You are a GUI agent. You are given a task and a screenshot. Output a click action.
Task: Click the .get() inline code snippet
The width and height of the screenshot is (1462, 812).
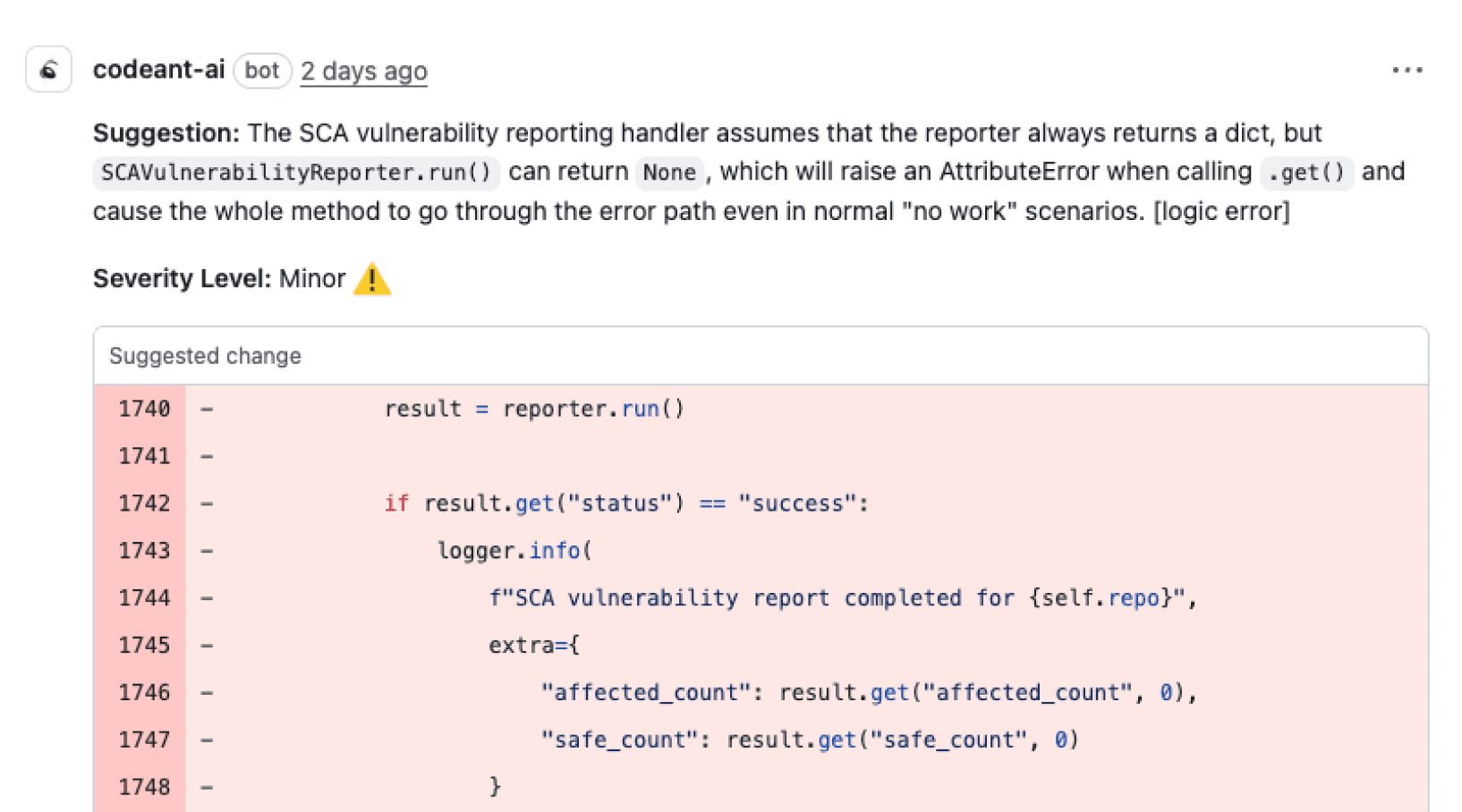click(1306, 172)
